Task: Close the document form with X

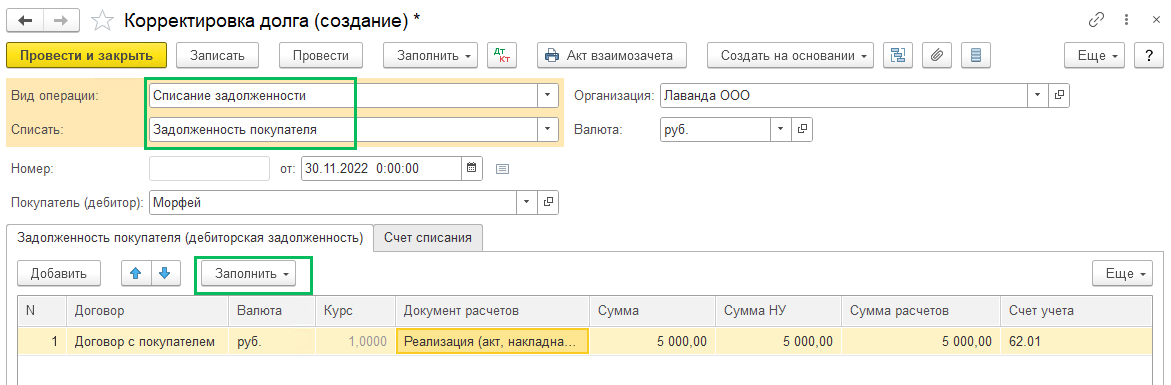Action: point(1155,21)
